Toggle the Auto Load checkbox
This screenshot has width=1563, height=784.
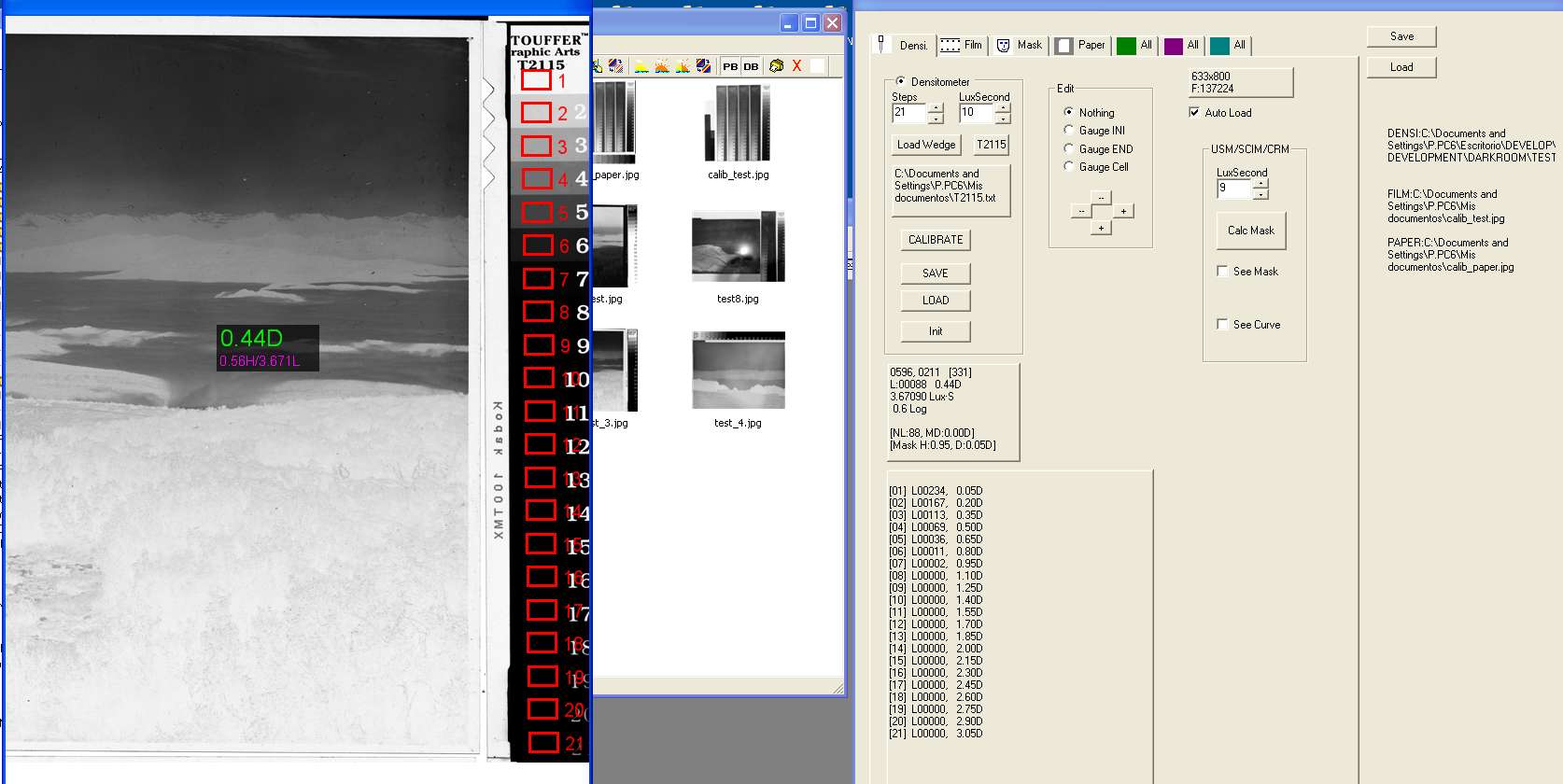[1194, 112]
